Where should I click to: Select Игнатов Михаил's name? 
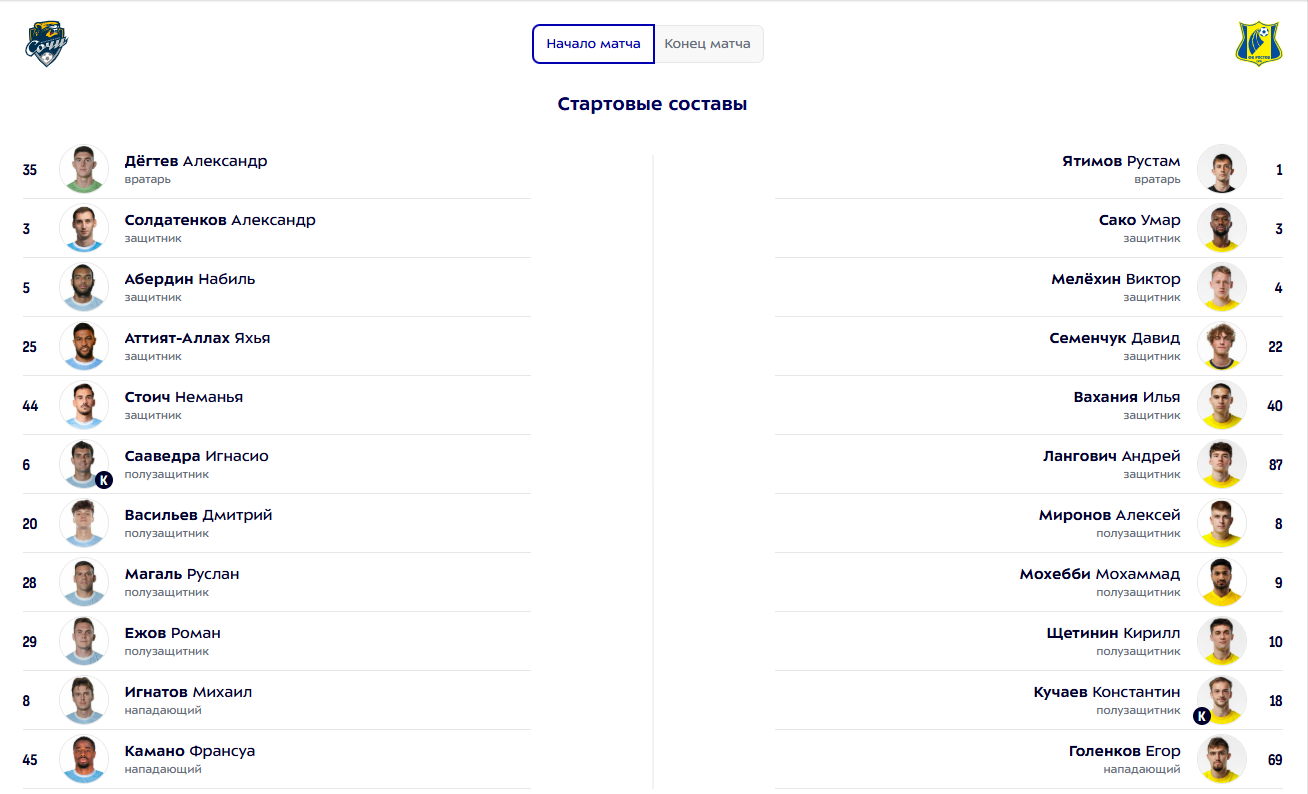(188, 692)
